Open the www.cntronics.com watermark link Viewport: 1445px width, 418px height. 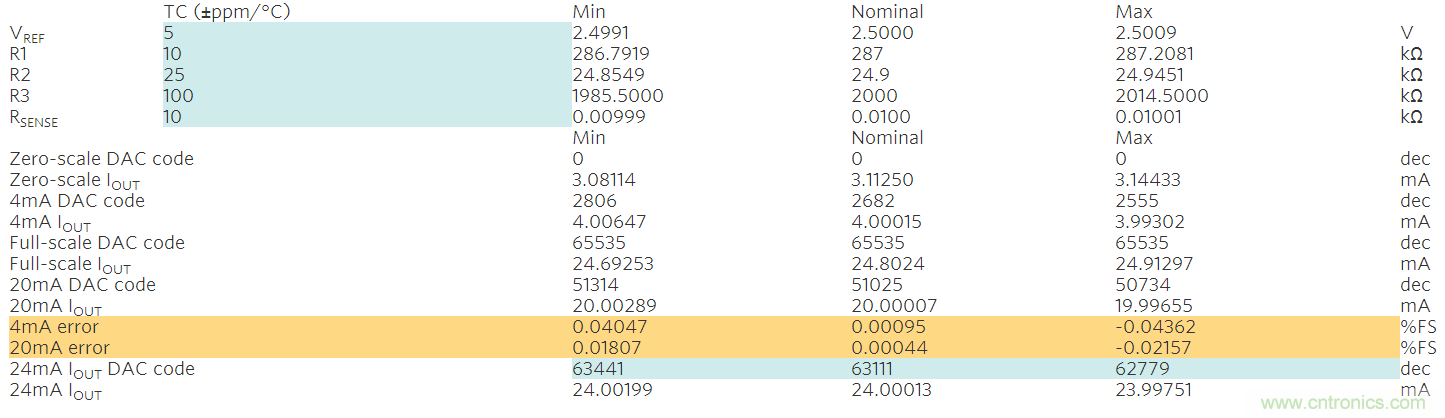(x=1342, y=402)
